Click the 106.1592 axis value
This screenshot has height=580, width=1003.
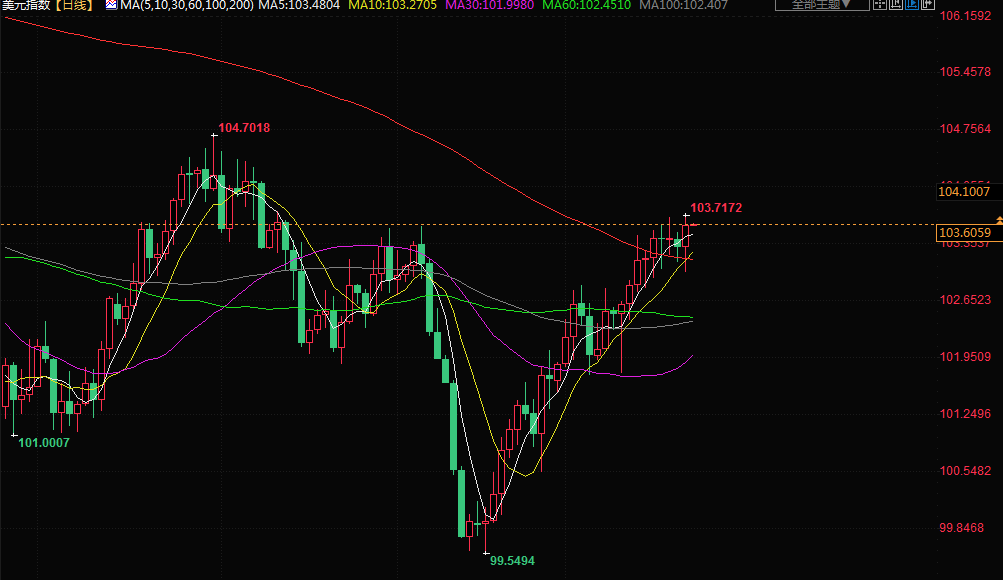click(965, 16)
